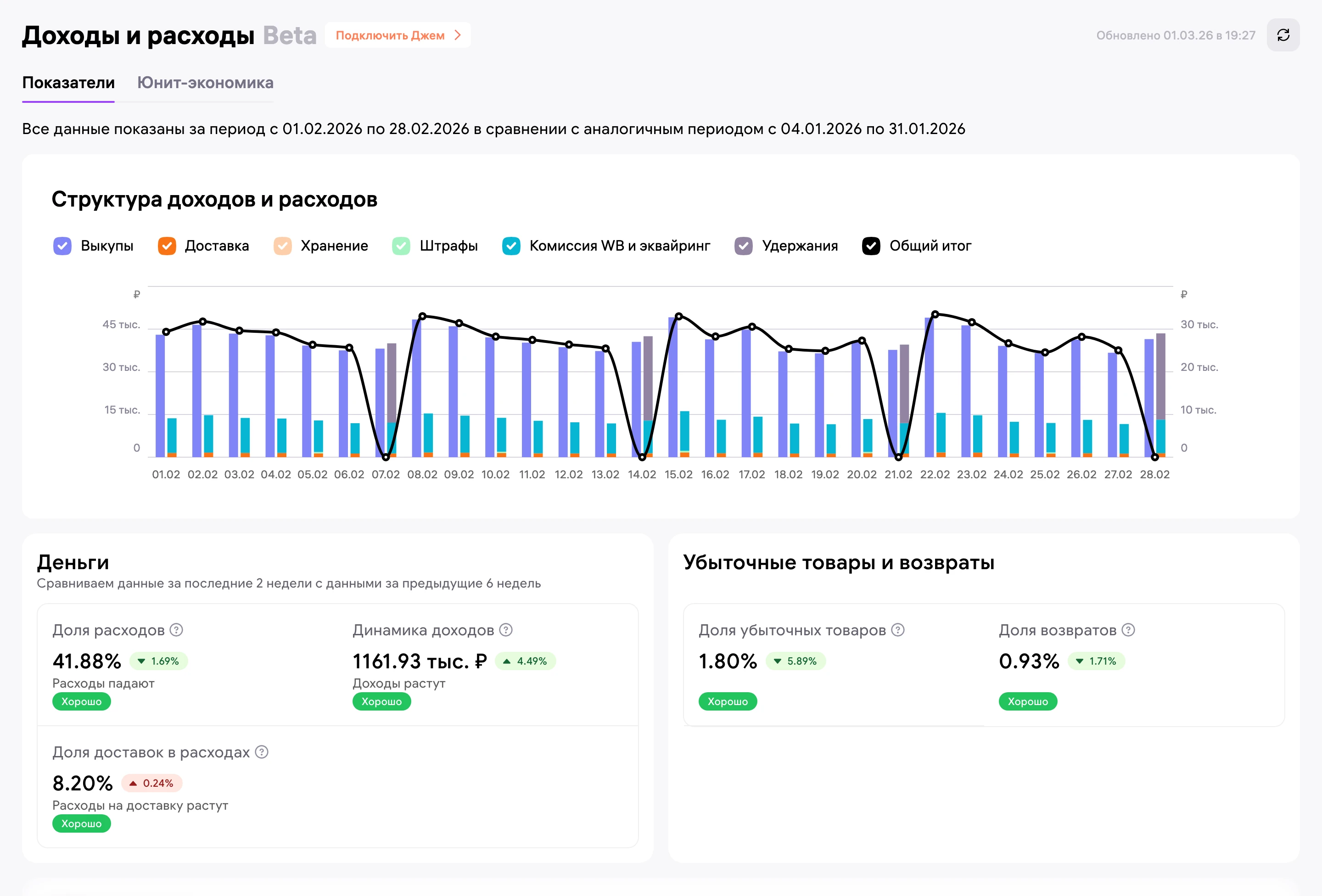Switch to the Показатели tab

point(68,83)
